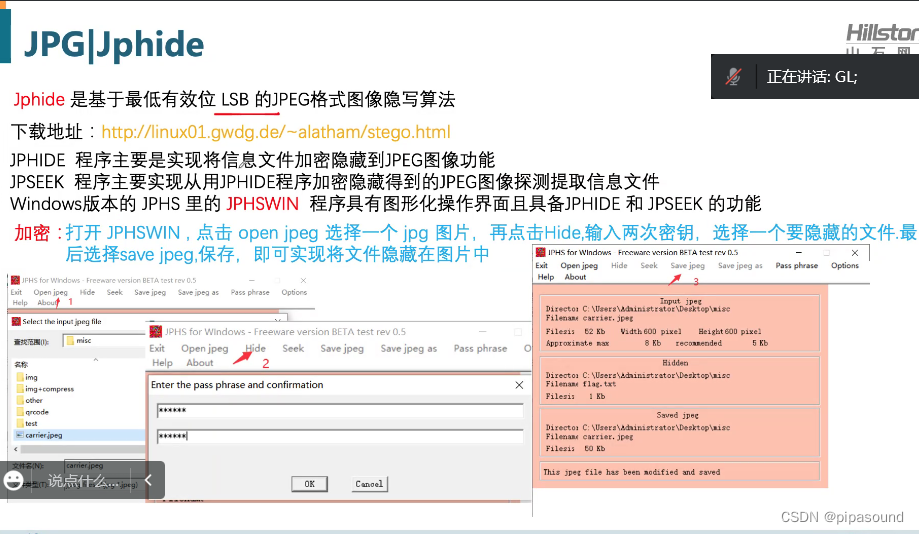Close the right JPHS window

point(855,253)
